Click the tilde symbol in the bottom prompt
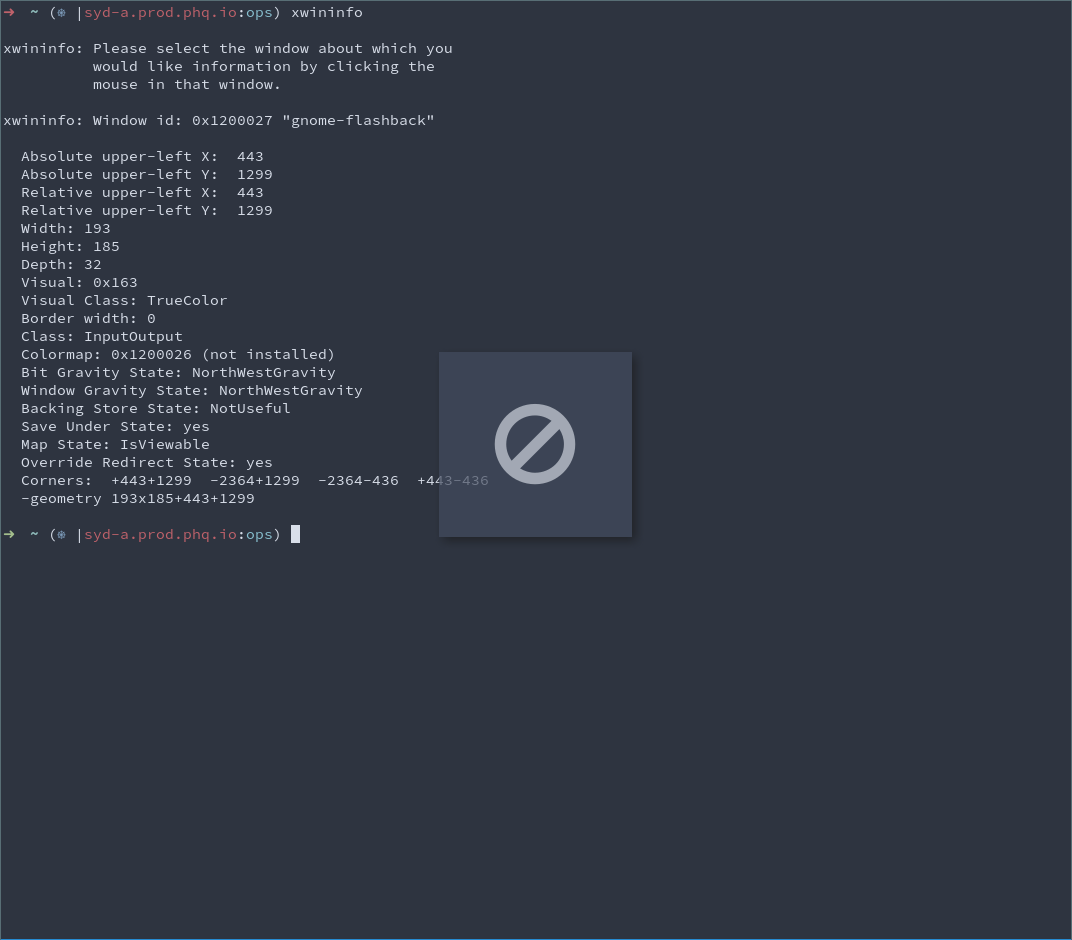The image size is (1072, 940). pos(34,534)
